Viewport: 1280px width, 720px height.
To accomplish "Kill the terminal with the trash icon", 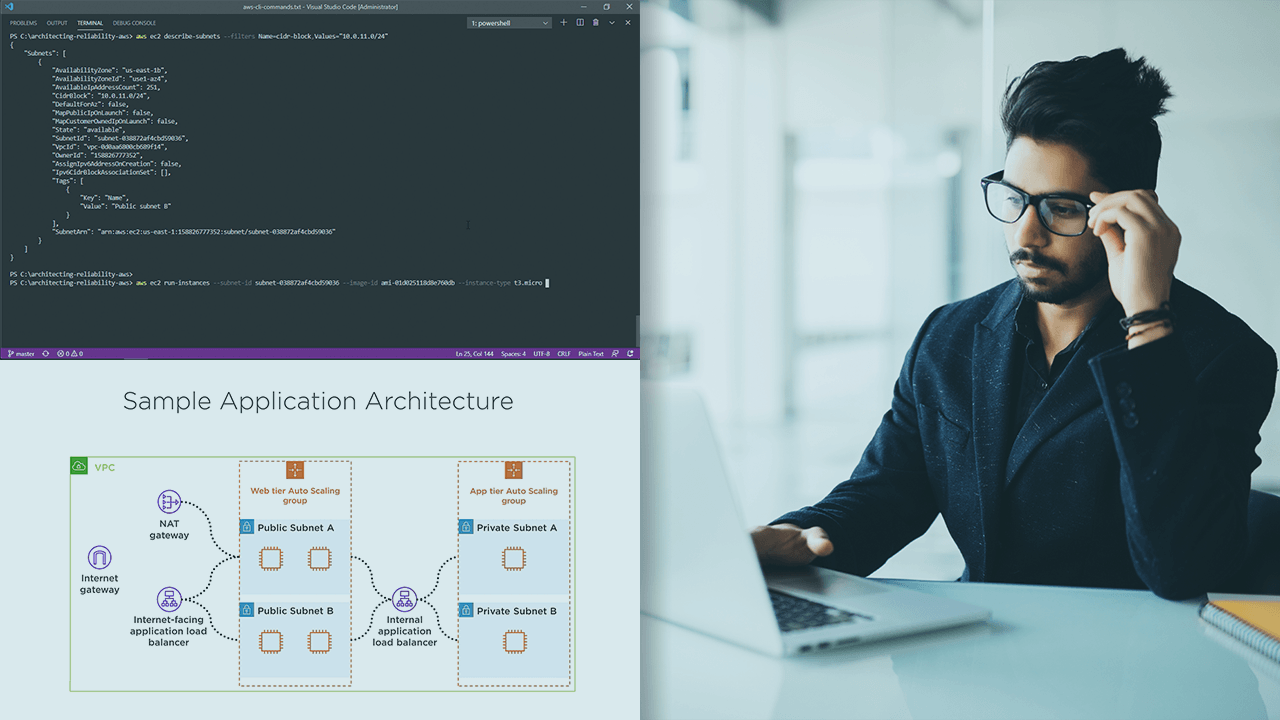I will 596,22.
